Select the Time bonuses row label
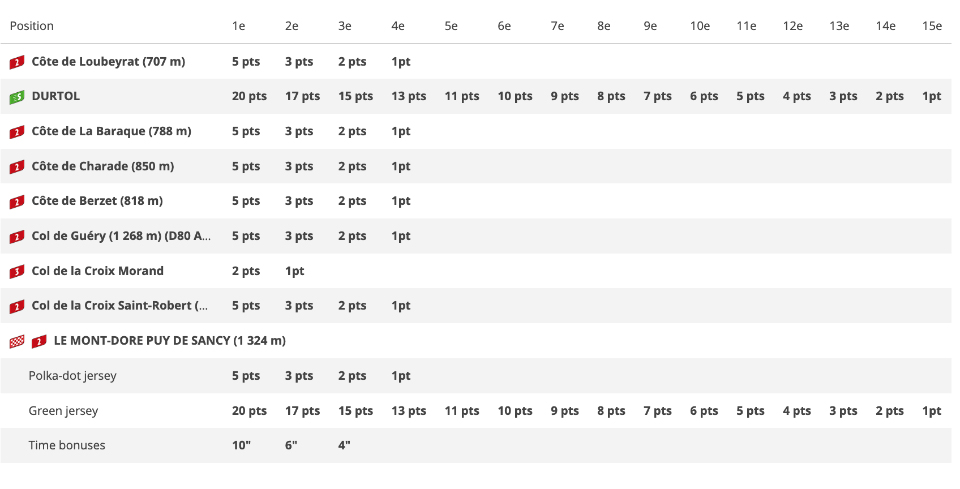960x489 pixels. (66, 446)
